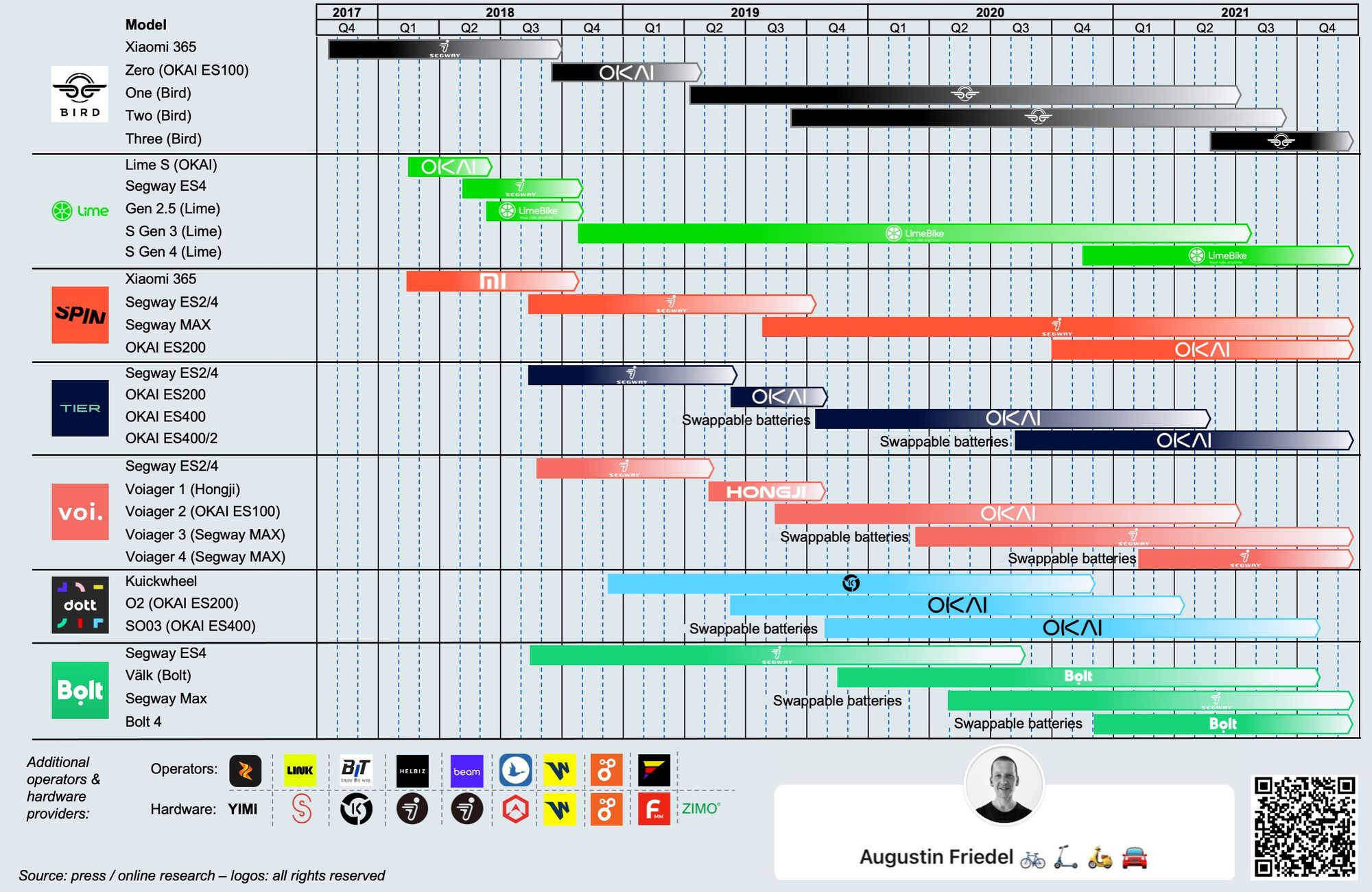Click the Bird operator logo
The image size is (1372, 892).
[x=80, y=94]
